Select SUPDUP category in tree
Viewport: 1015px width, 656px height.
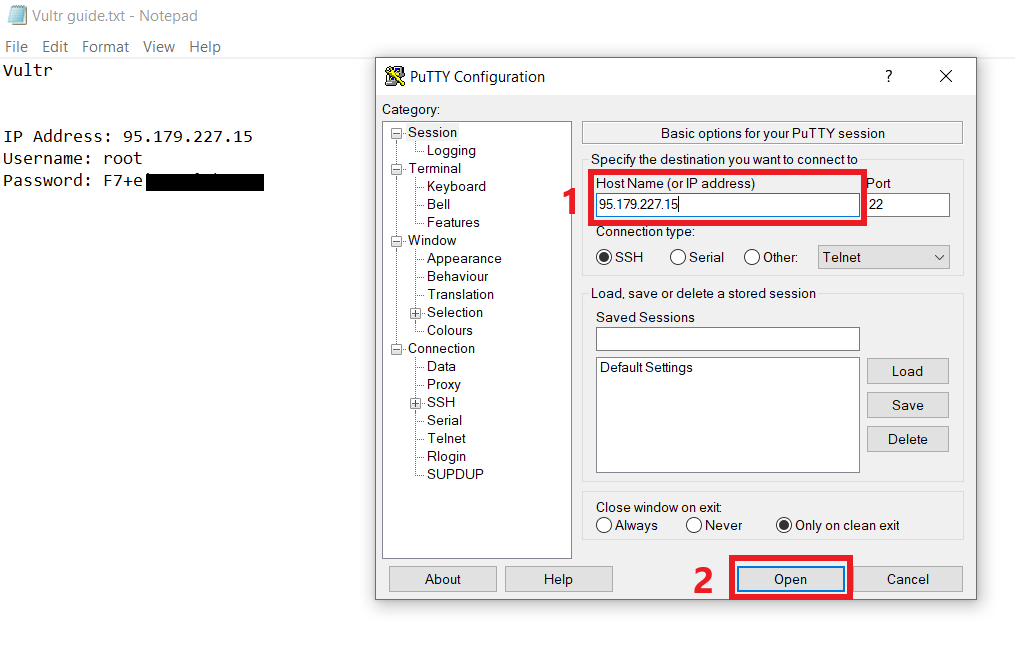click(455, 474)
